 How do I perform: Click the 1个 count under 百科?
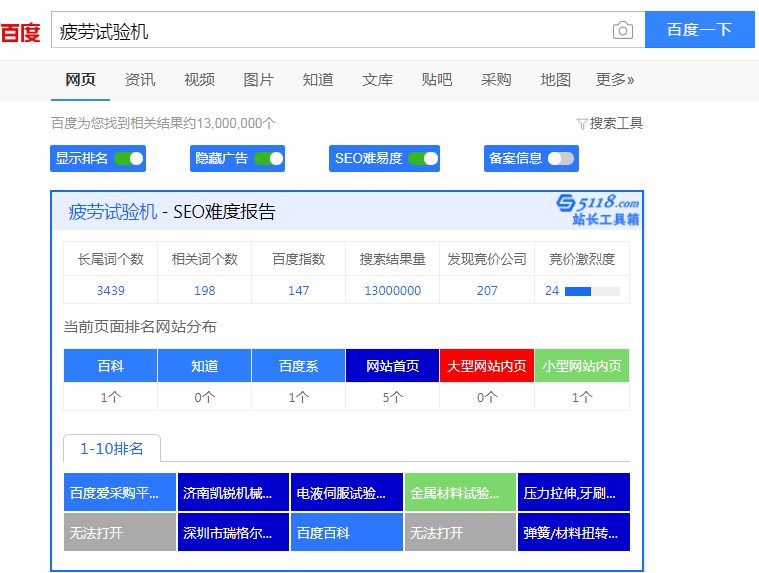110,397
